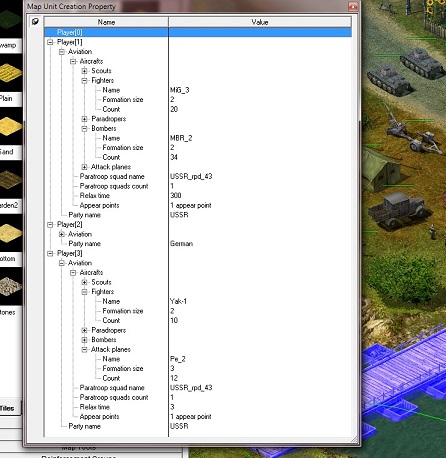Click bomber Count value 34
This screenshot has height=458, width=446.
coord(174,157)
